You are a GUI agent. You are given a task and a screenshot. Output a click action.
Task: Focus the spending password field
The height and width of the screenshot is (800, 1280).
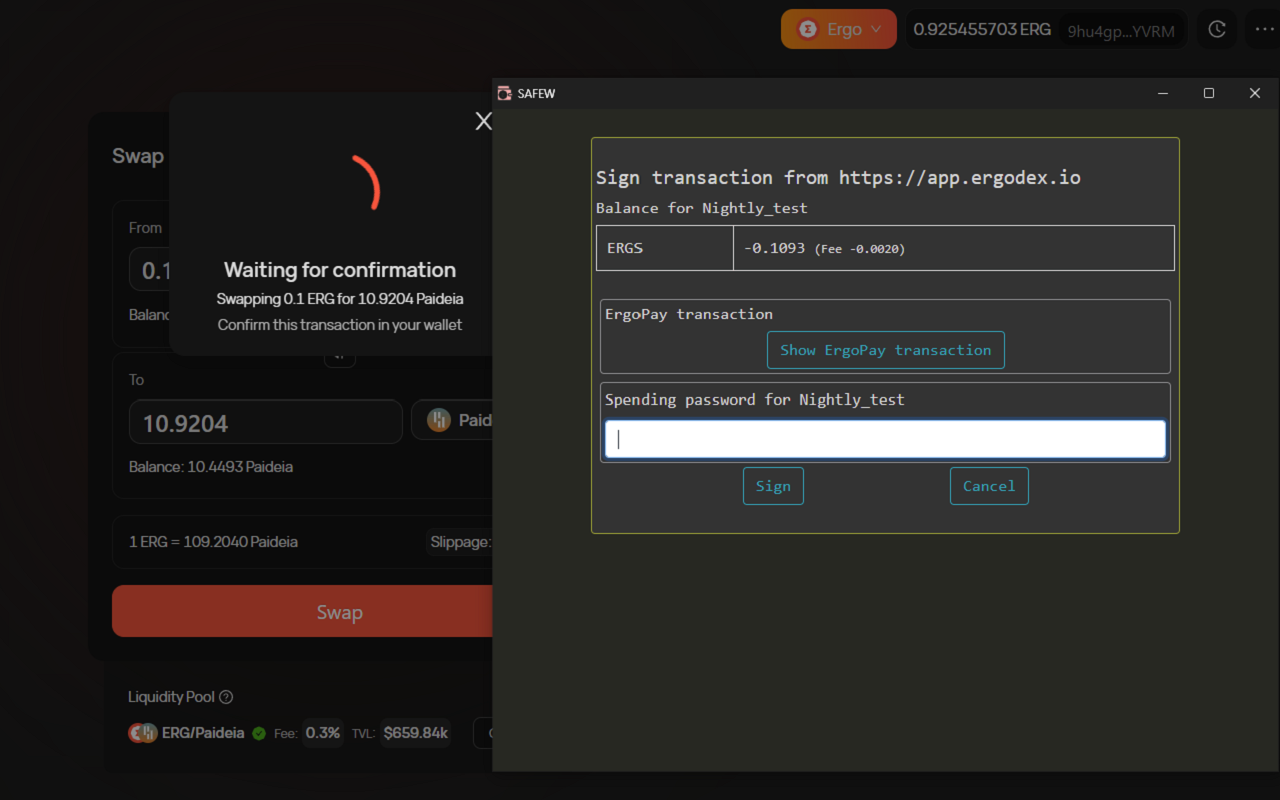pos(885,439)
